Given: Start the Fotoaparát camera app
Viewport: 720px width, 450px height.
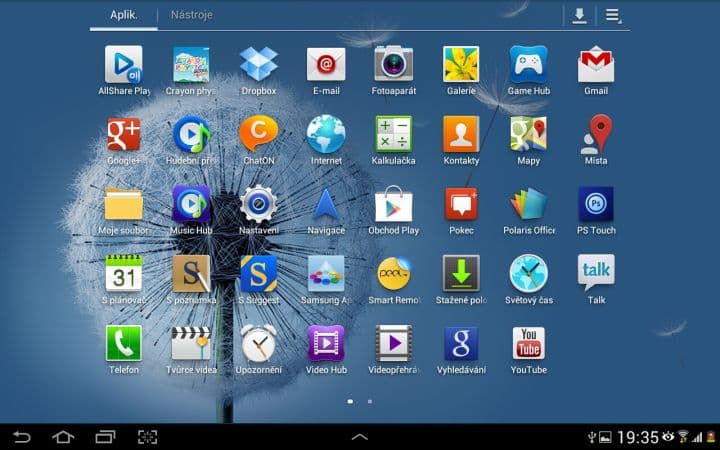Looking at the screenshot, I should tap(394, 65).
